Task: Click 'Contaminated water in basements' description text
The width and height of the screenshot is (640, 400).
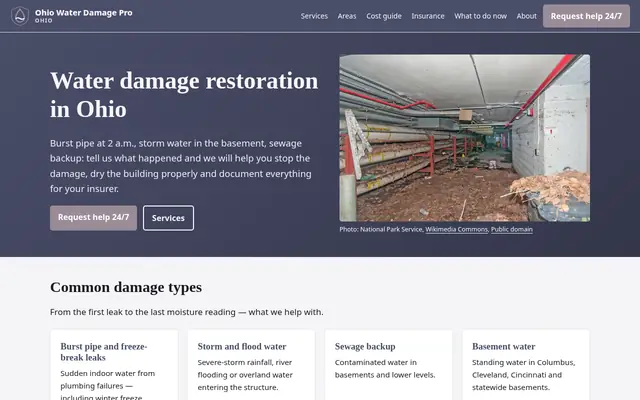Action: [x=385, y=369]
